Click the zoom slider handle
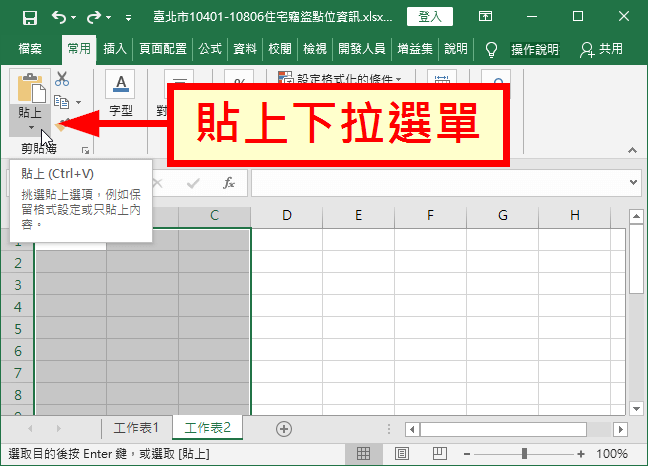Image resolution: width=648 pixels, height=466 pixels. tap(524, 454)
